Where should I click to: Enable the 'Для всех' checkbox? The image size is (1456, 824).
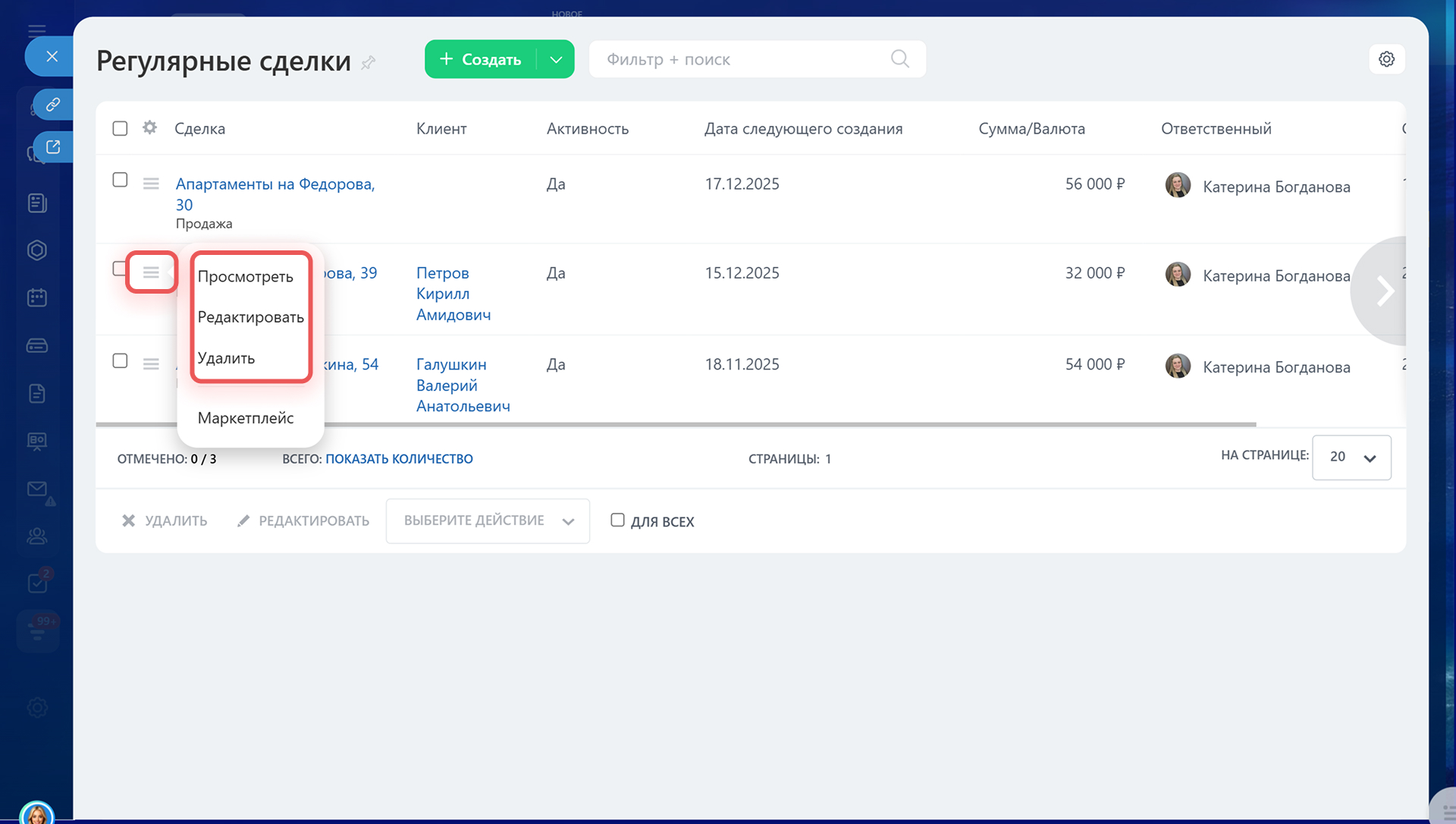point(617,521)
